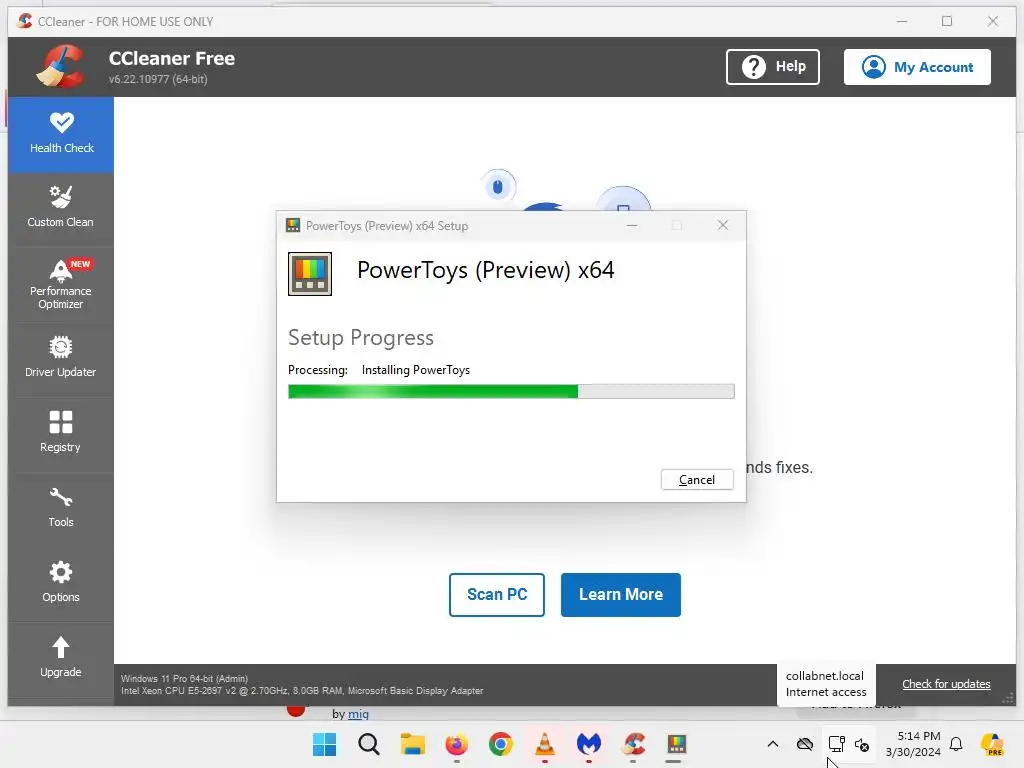Click "v6.22.10977 (64-bit)" version text
Viewport: 1024px width, 768px height.
[x=158, y=79]
